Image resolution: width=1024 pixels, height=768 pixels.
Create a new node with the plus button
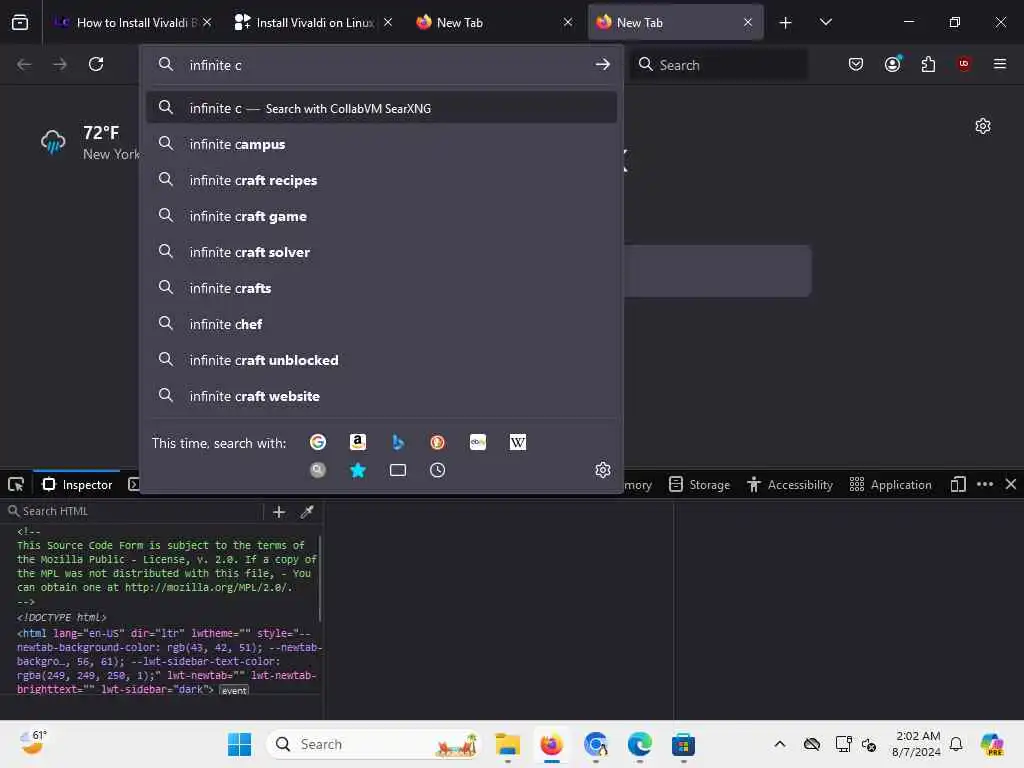tap(279, 512)
